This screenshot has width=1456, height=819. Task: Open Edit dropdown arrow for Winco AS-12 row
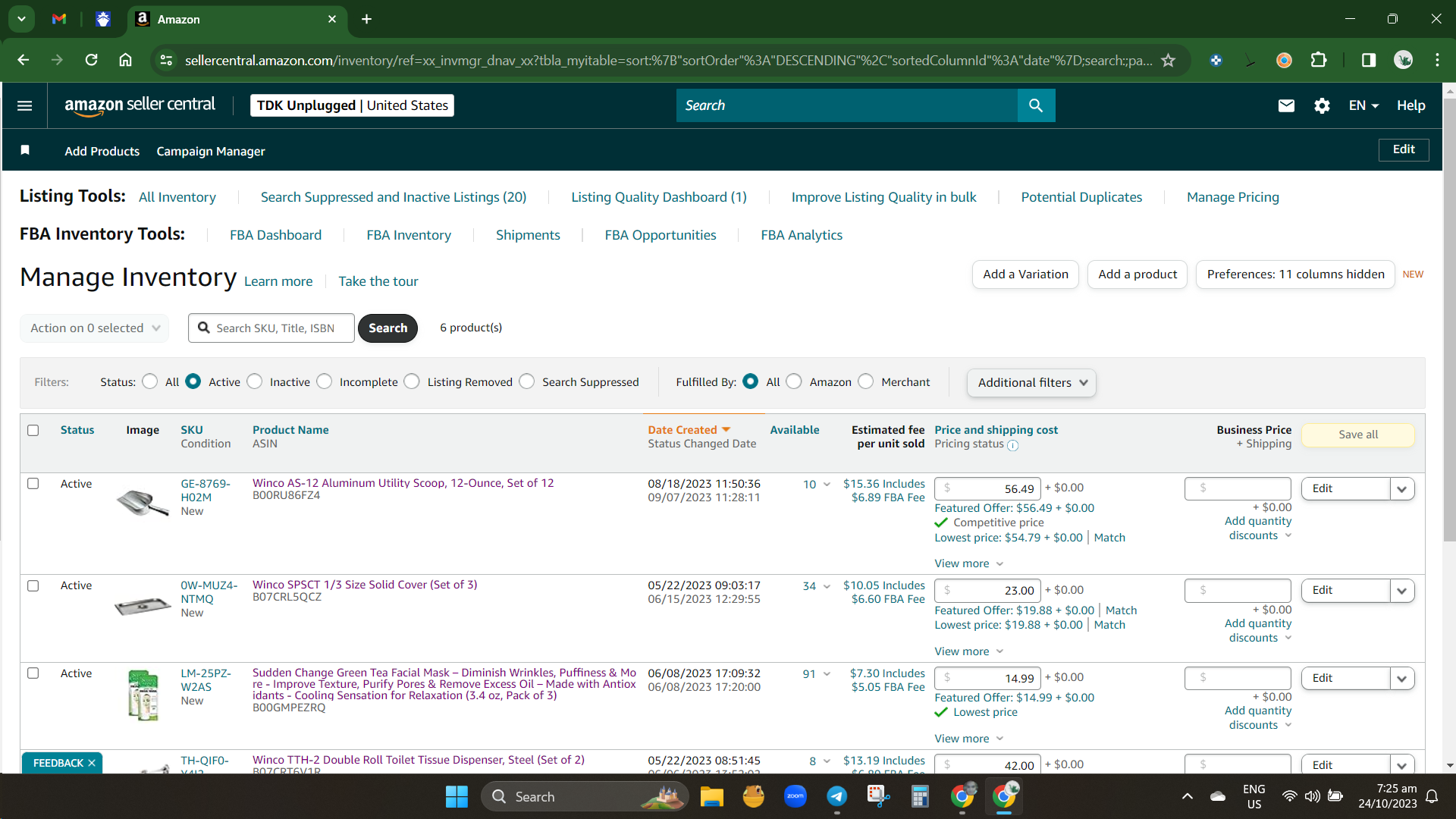tap(1402, 489)
